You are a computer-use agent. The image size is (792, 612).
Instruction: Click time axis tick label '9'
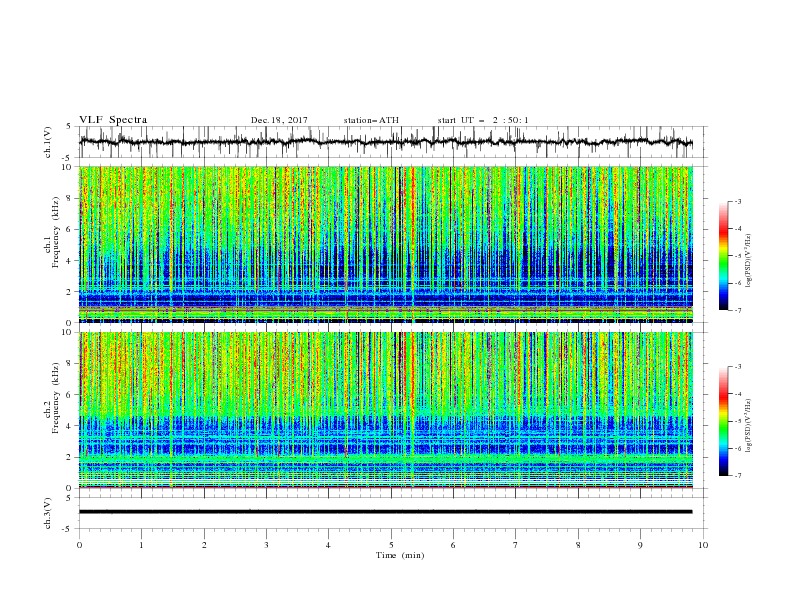point(640,545)
